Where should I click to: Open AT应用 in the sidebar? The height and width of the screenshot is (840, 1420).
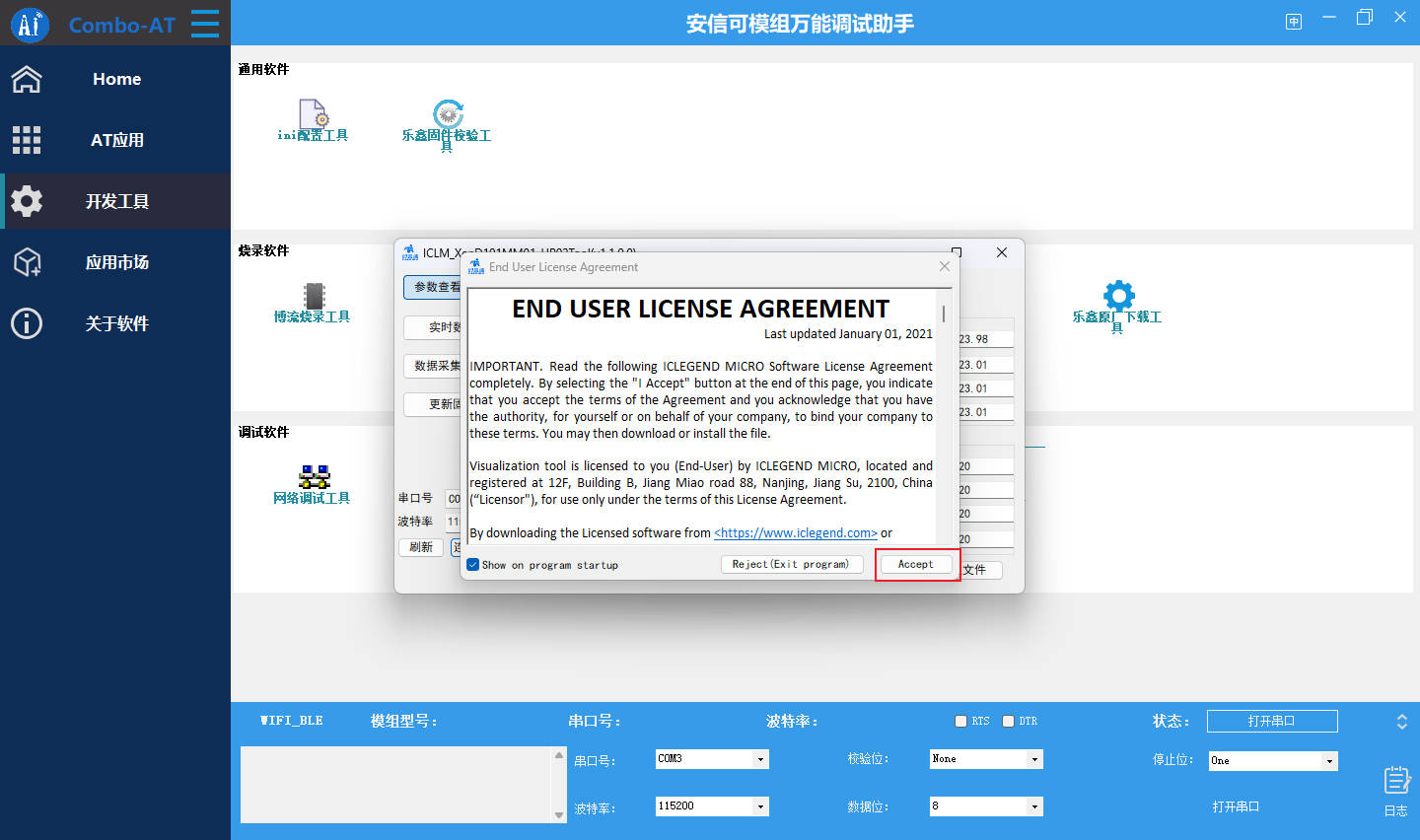pos(115,140)
